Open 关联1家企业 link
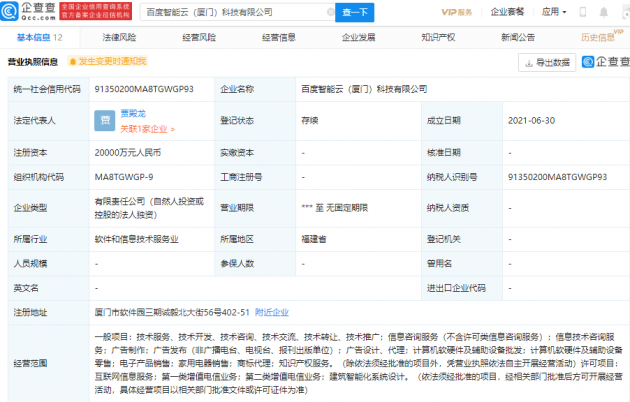The width and height of the screenshot is (630, 402). pos(147,129)
